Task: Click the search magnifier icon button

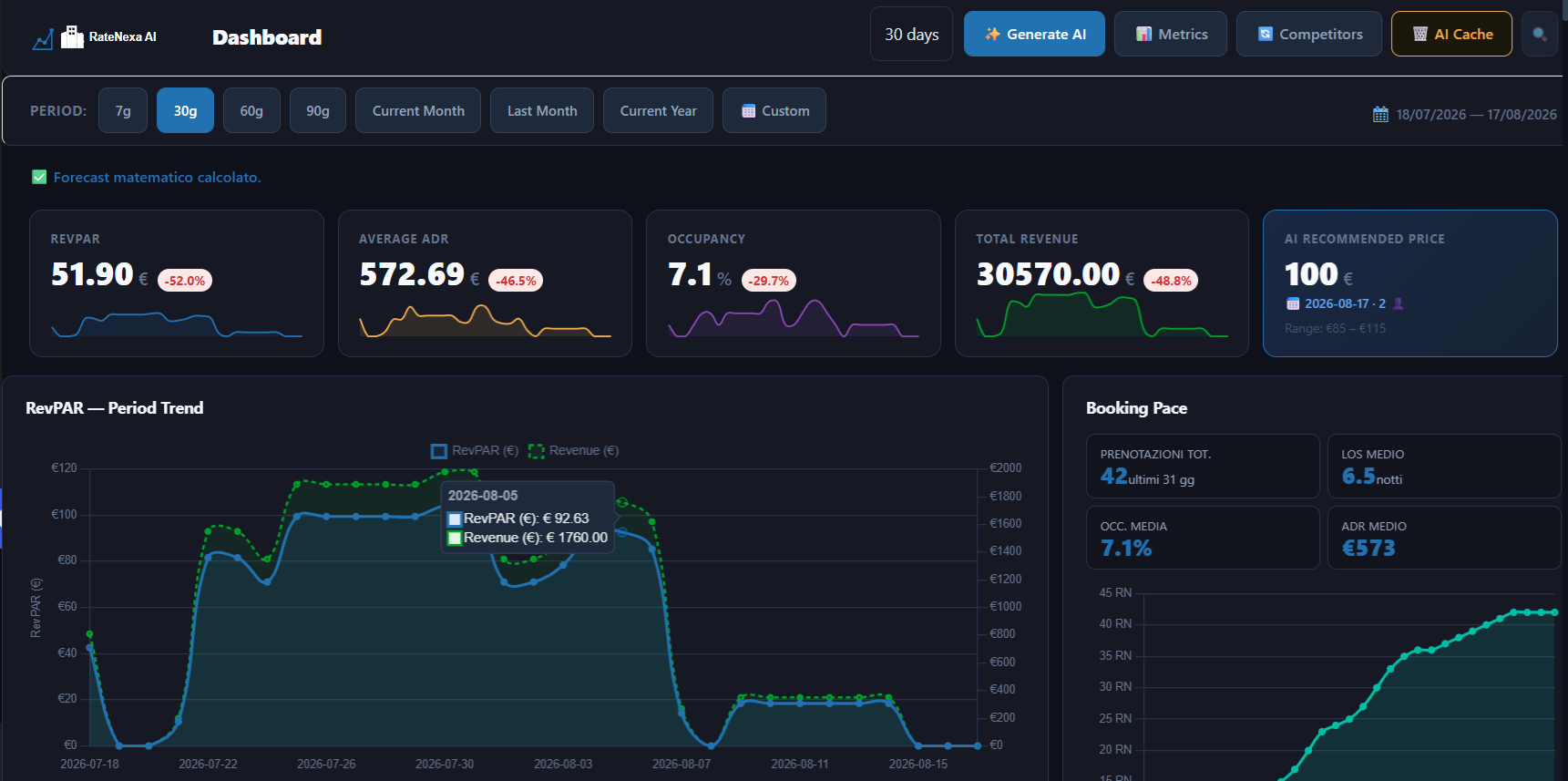Action: point(1540,34)
